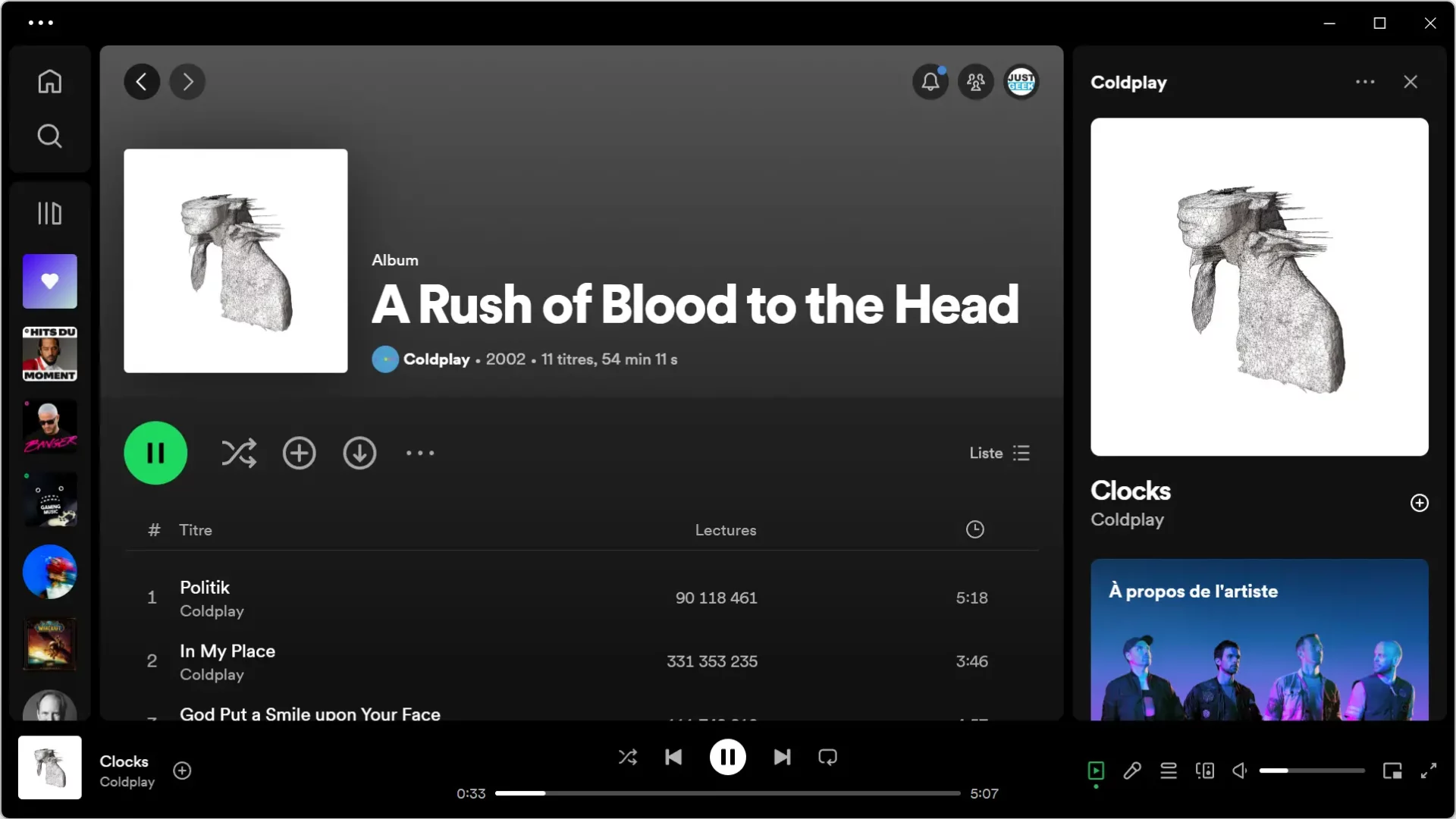Go to the Home icon
This screenshot has height=819, width=1456.
pyautogui.click(x=50, y=81)
